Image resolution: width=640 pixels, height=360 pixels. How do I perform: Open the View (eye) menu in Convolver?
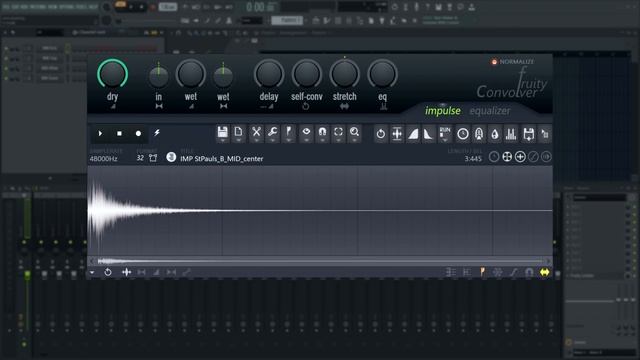(306, 133)
